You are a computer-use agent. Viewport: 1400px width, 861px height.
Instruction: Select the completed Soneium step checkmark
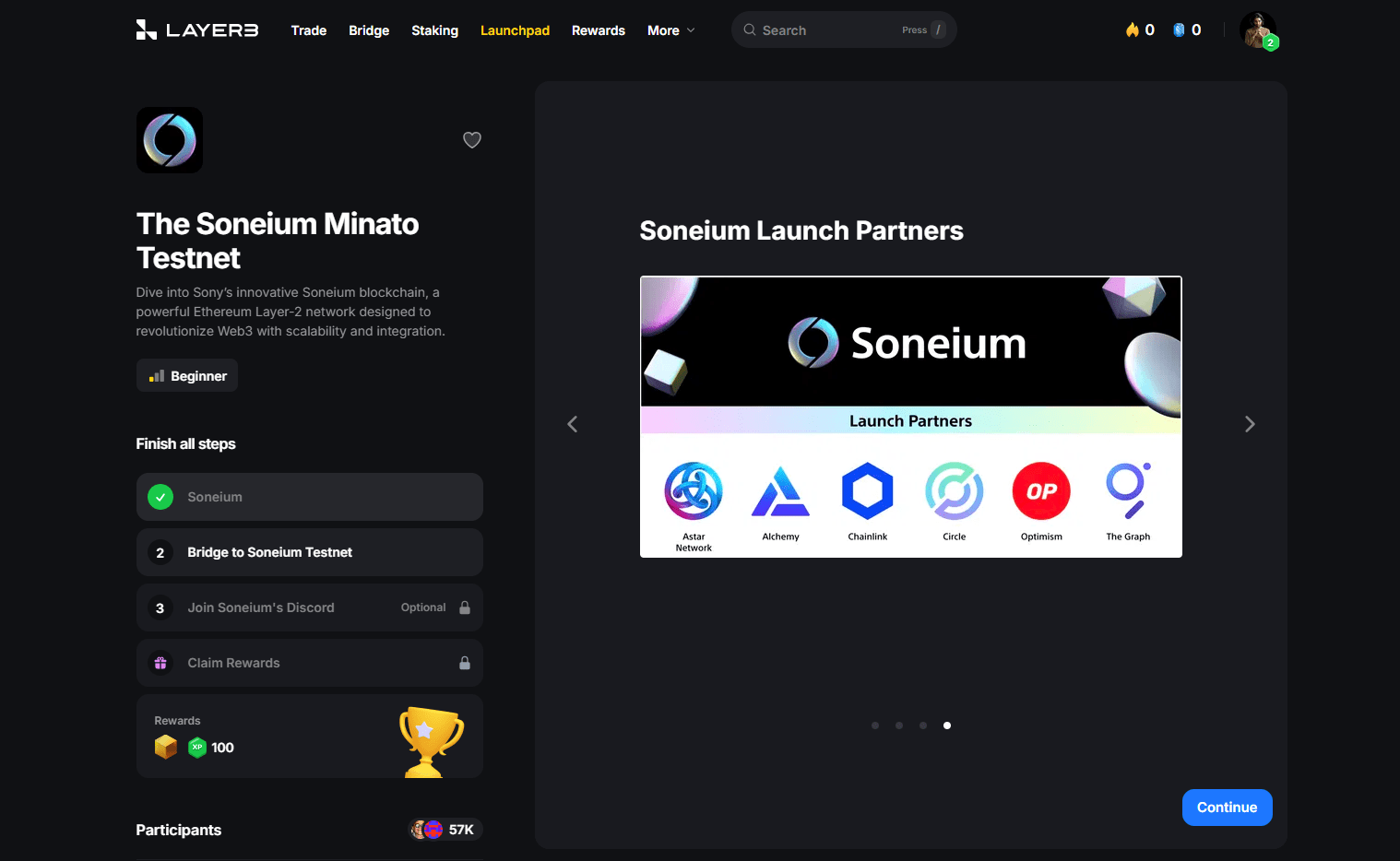[160, 497]
